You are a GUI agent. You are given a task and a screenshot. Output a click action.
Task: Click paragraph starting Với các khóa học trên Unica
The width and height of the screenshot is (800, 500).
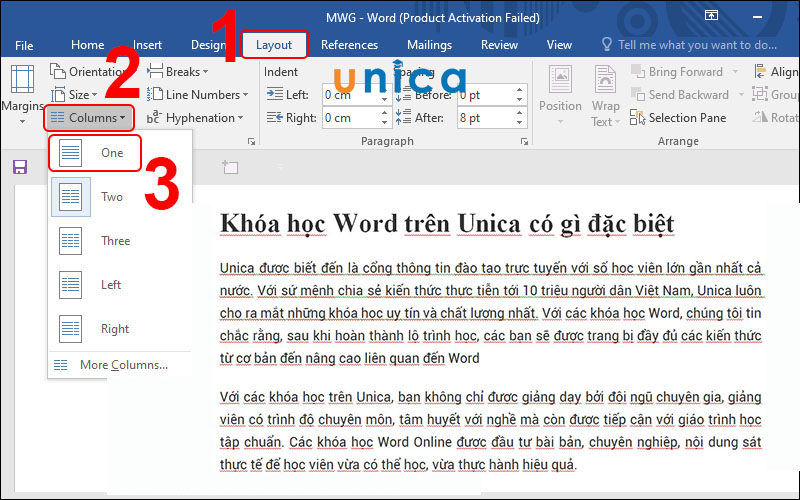[491, 431]
